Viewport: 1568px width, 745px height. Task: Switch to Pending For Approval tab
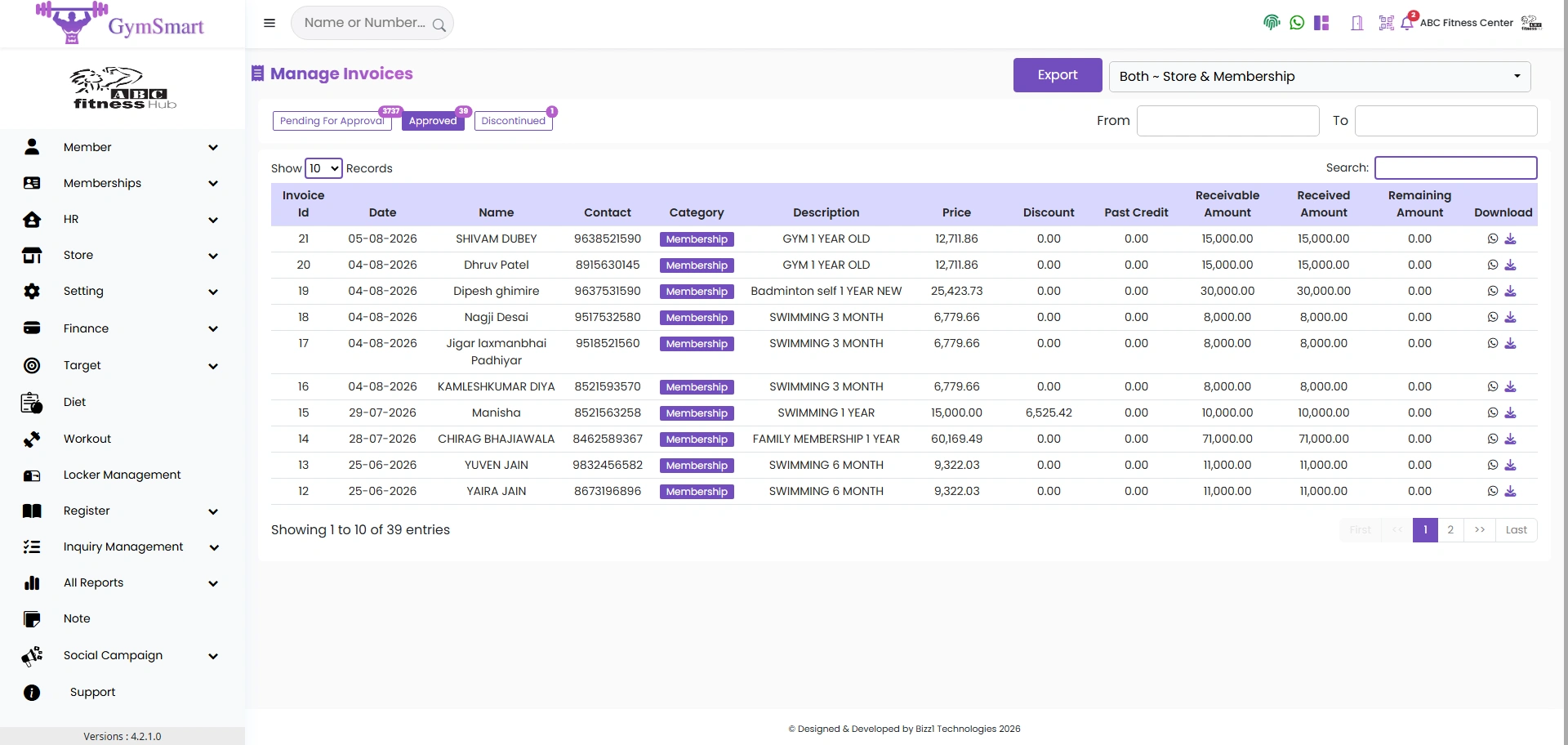[332, 121]
